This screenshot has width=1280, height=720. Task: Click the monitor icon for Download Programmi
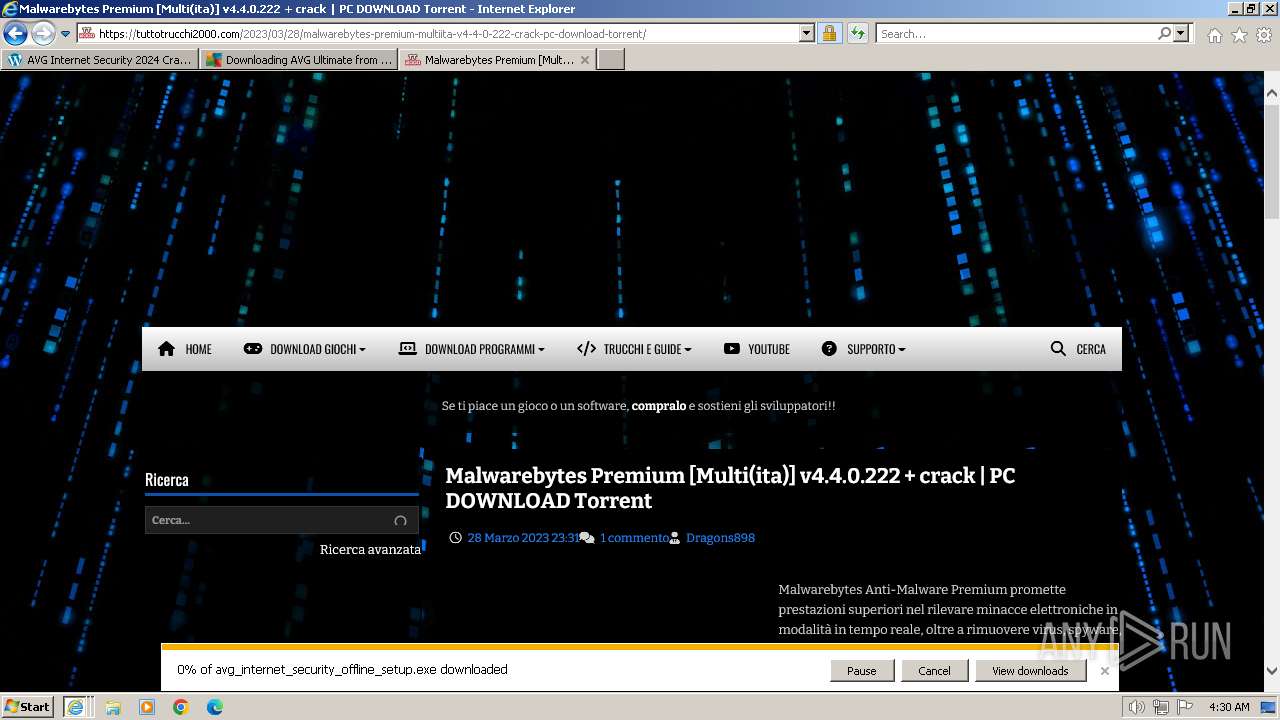coord(407,349)
